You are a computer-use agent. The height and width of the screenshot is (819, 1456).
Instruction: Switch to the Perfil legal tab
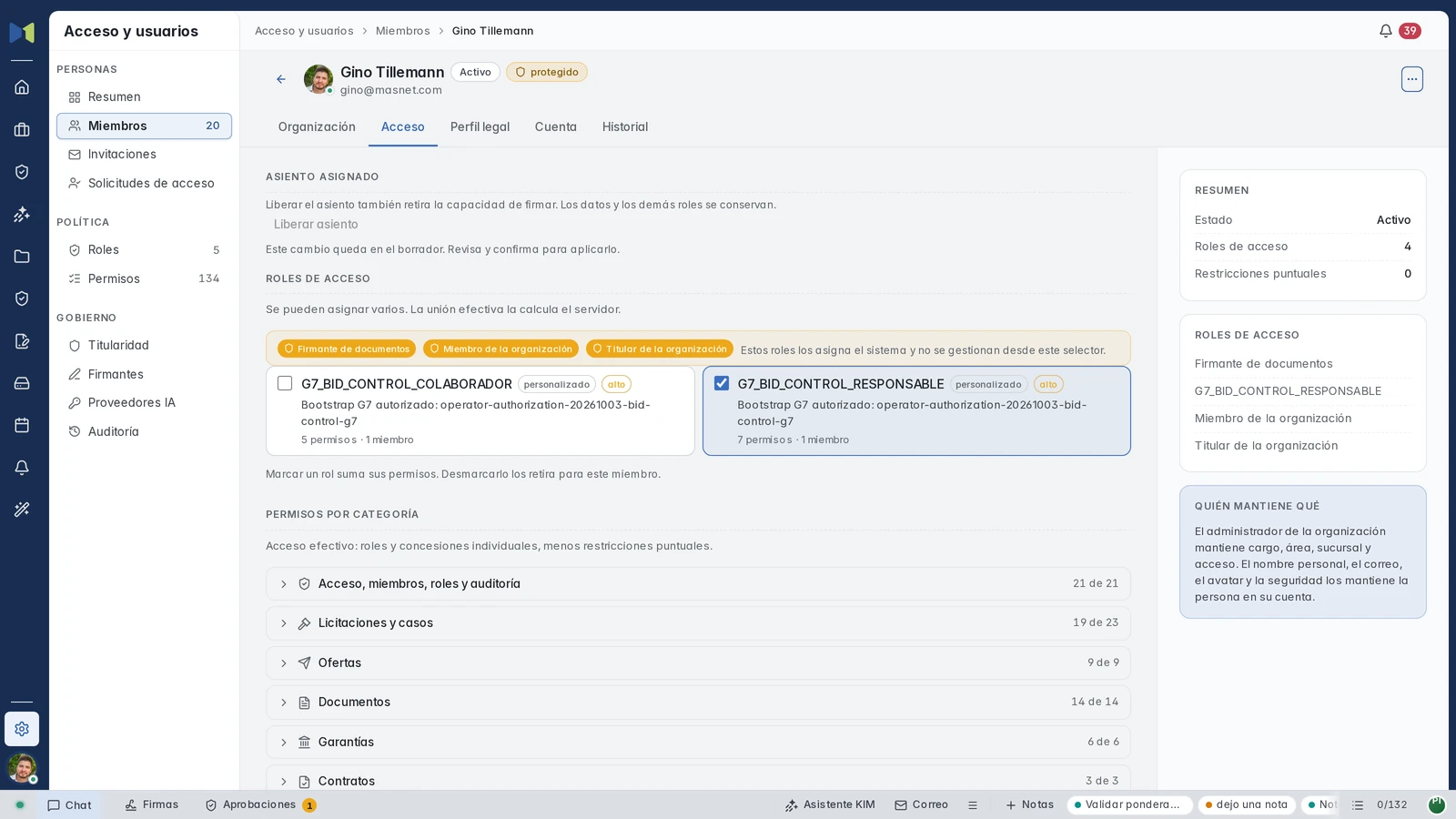pyautogui.click(x=480, y=127)
